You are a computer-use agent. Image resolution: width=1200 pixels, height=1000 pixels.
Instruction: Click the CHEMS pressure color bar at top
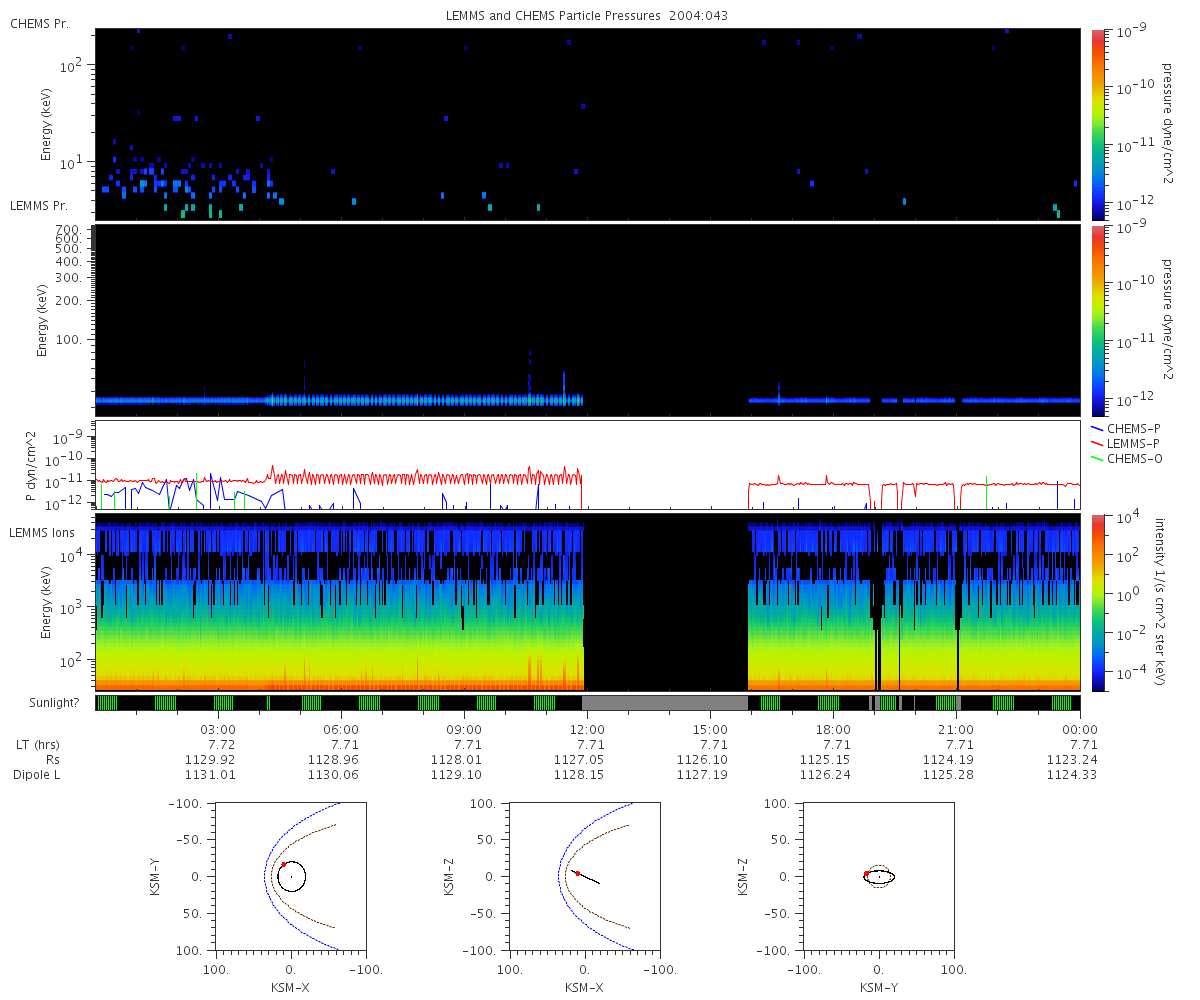click(1097, 123)
